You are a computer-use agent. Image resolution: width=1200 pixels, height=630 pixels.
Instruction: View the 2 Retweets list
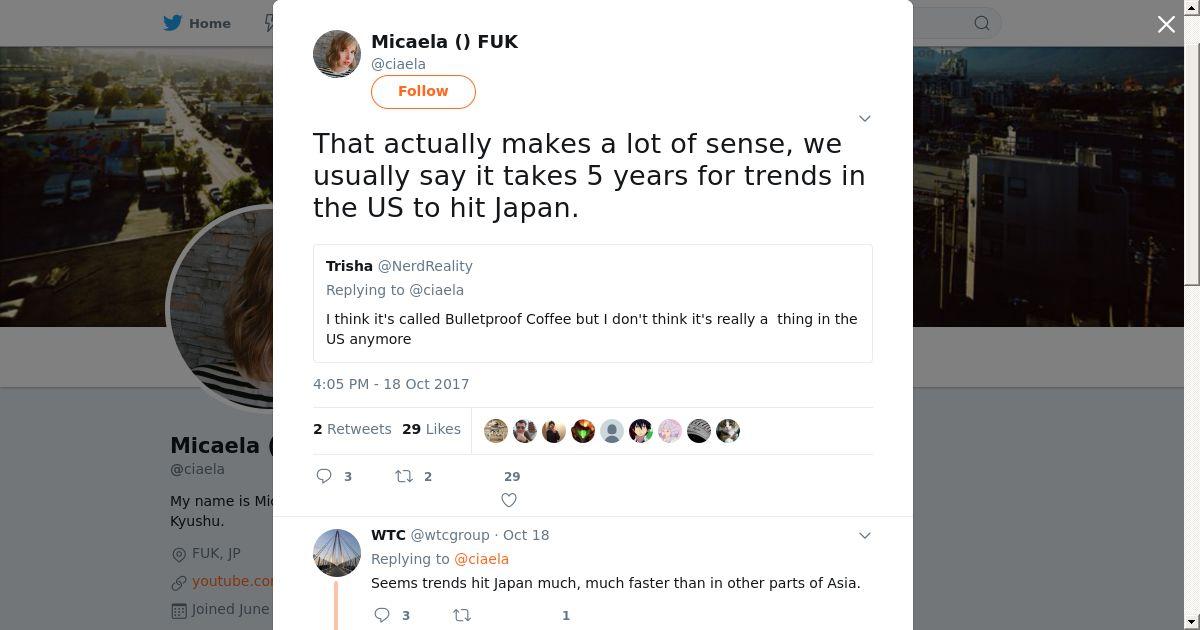[x=352, y=429]
